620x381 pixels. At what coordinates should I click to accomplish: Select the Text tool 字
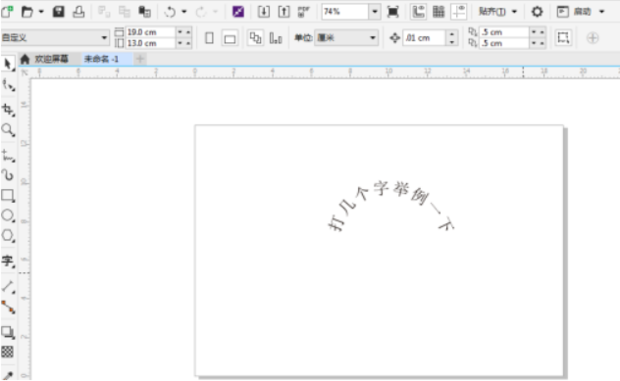click(8, 261)
